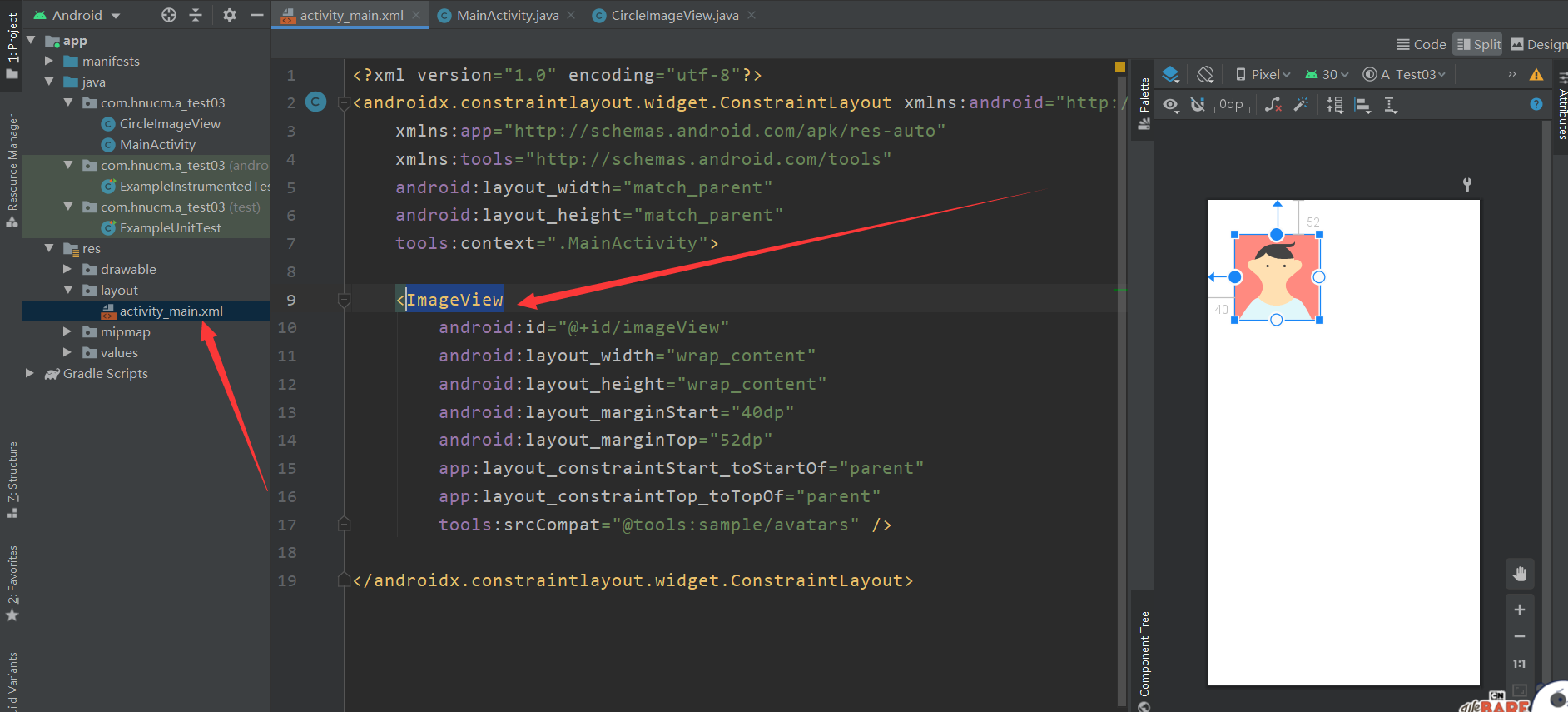Open the API 30 version dropdown
The image size is (1568, 712).
click(x=1327, y=75)
